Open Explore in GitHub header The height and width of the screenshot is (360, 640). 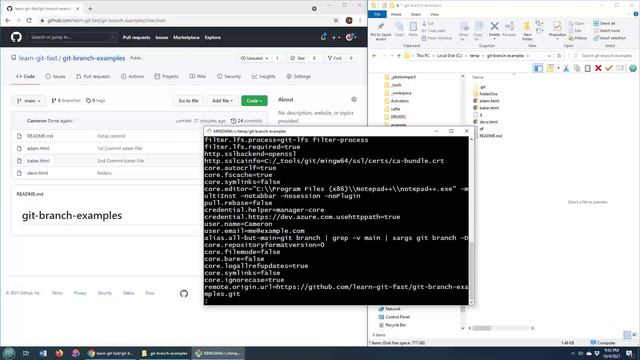pos(213,38)
